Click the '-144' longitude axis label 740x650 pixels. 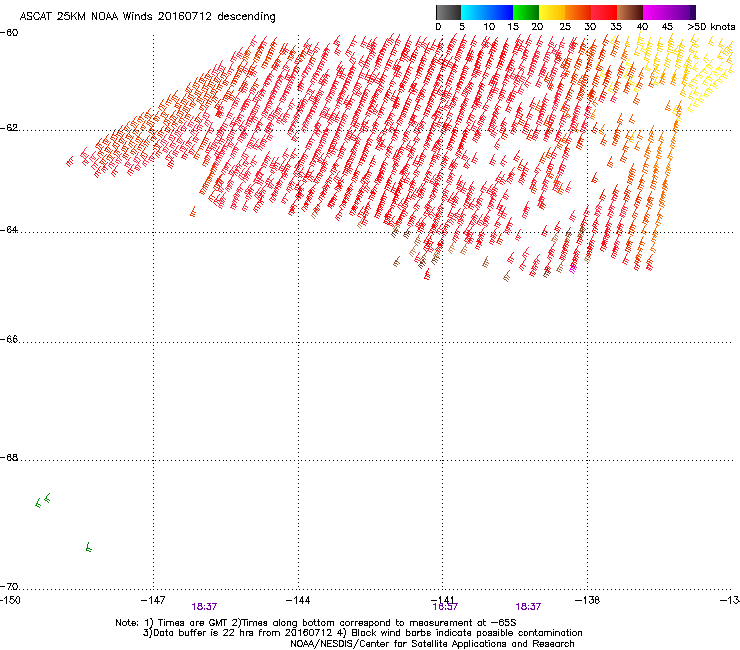(x=298, y=600)
